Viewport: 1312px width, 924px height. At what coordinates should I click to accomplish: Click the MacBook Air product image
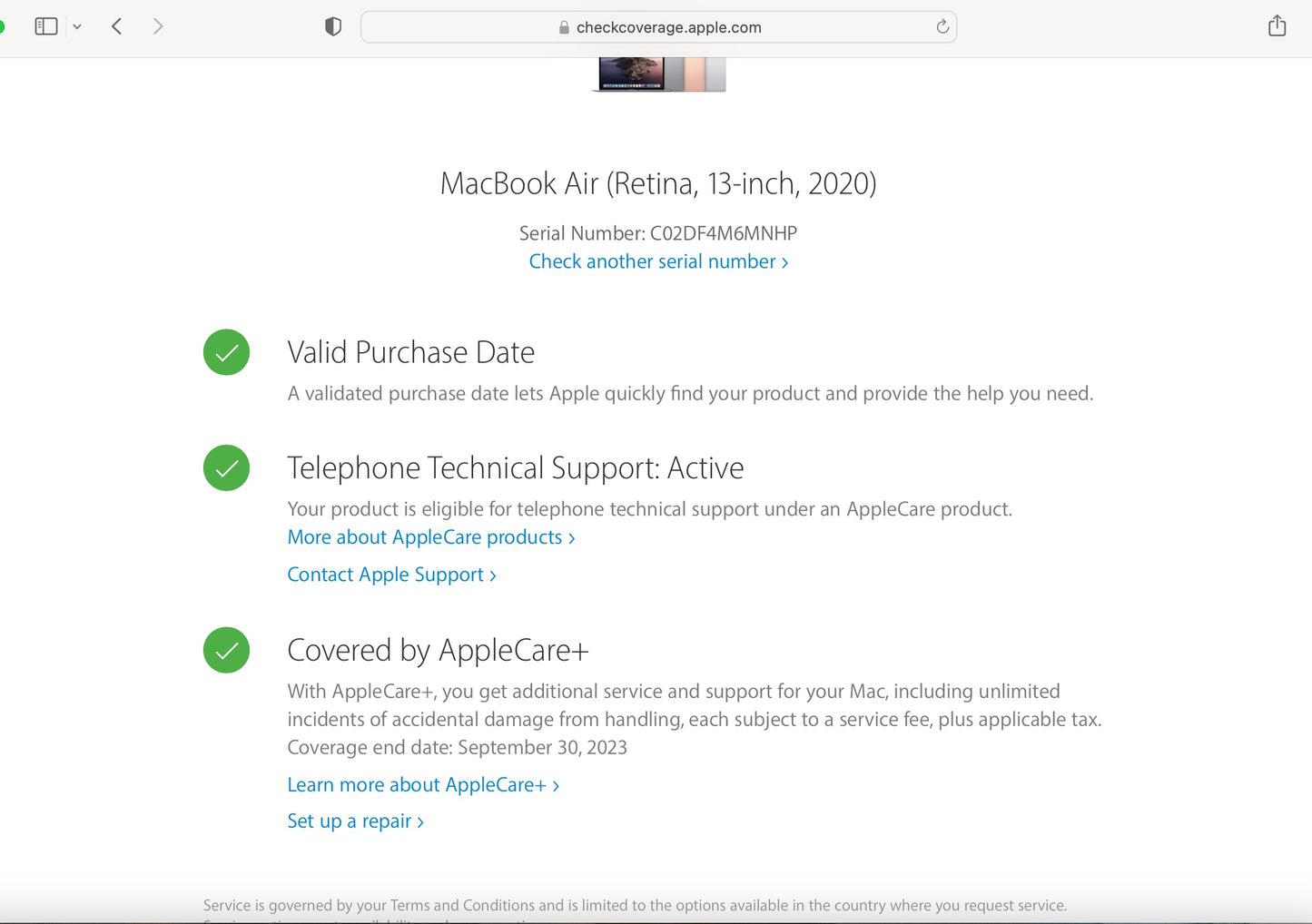pyautogui.click(x=659, y=74)
